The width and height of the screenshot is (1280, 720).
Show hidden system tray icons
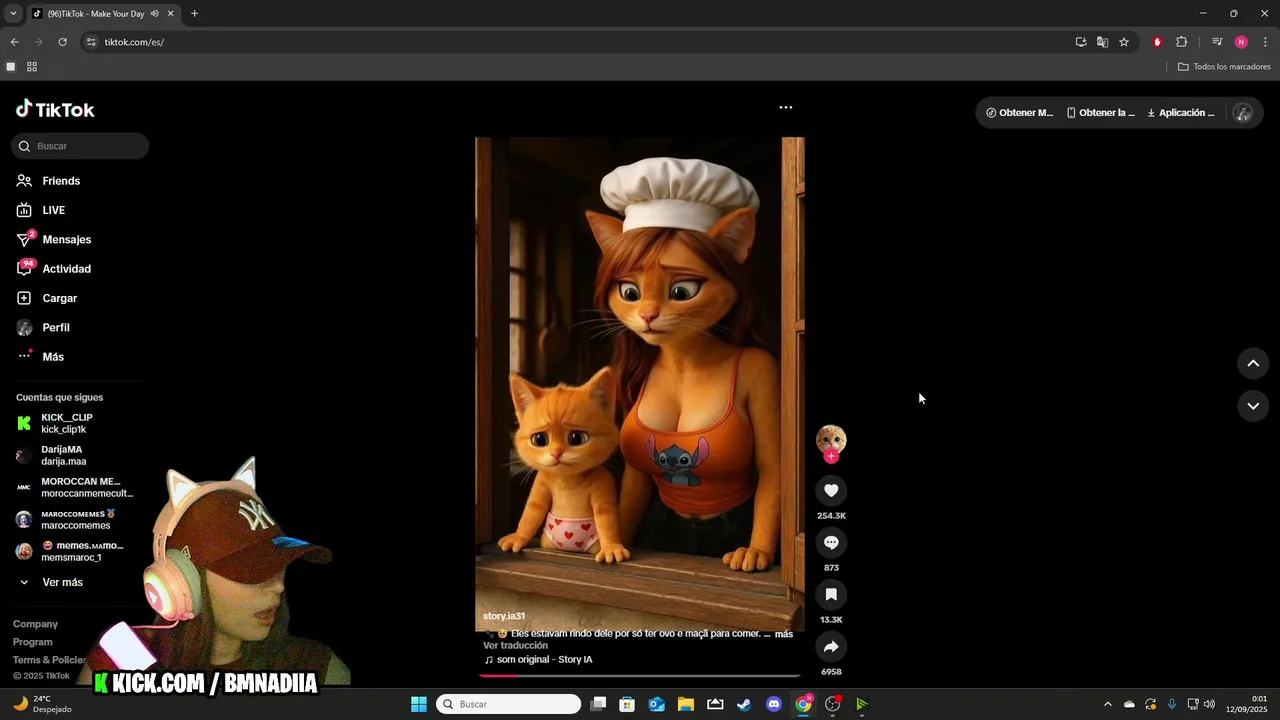point(1107,704)
